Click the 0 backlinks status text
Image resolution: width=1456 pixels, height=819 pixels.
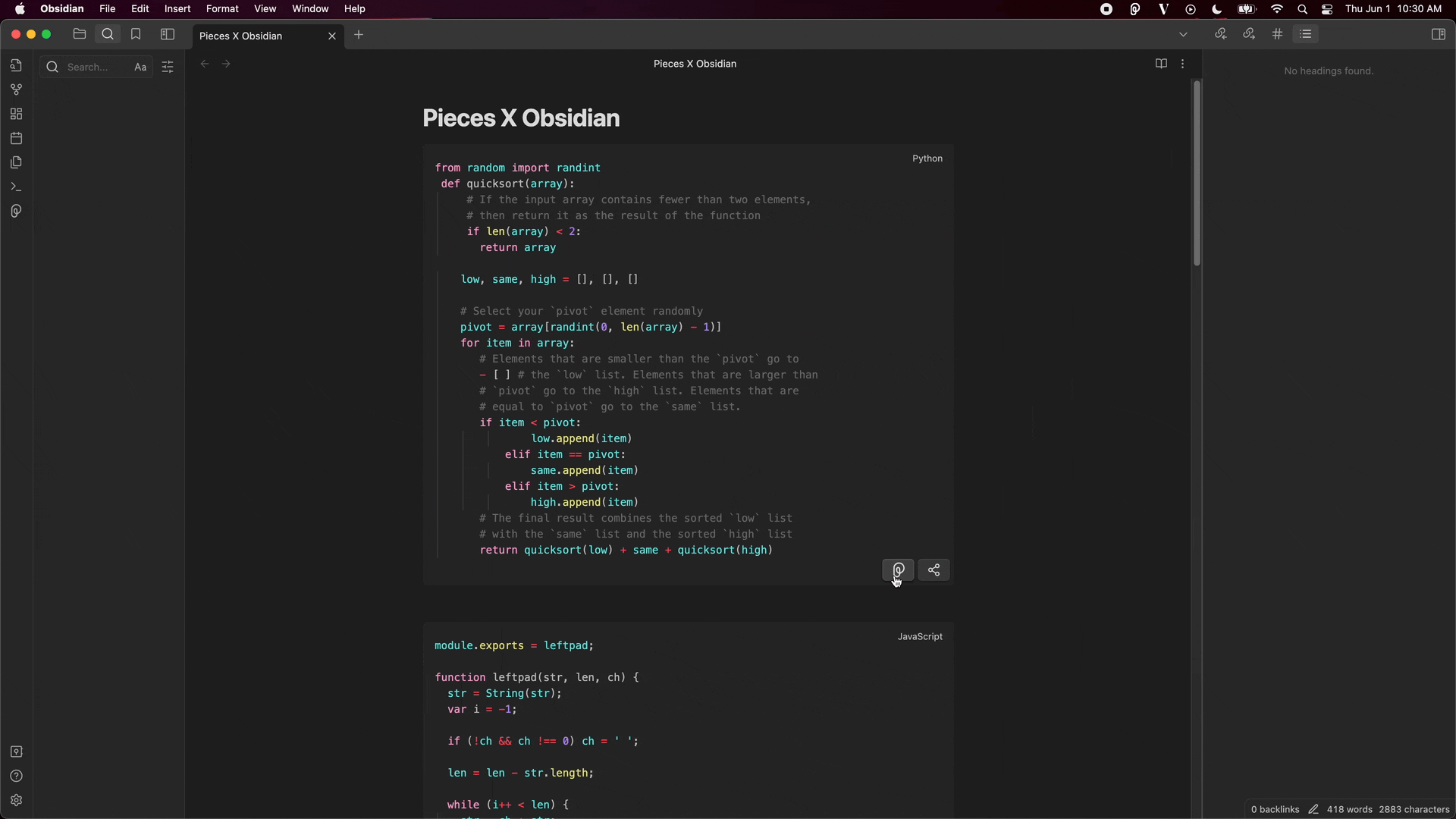(1275, 809)
